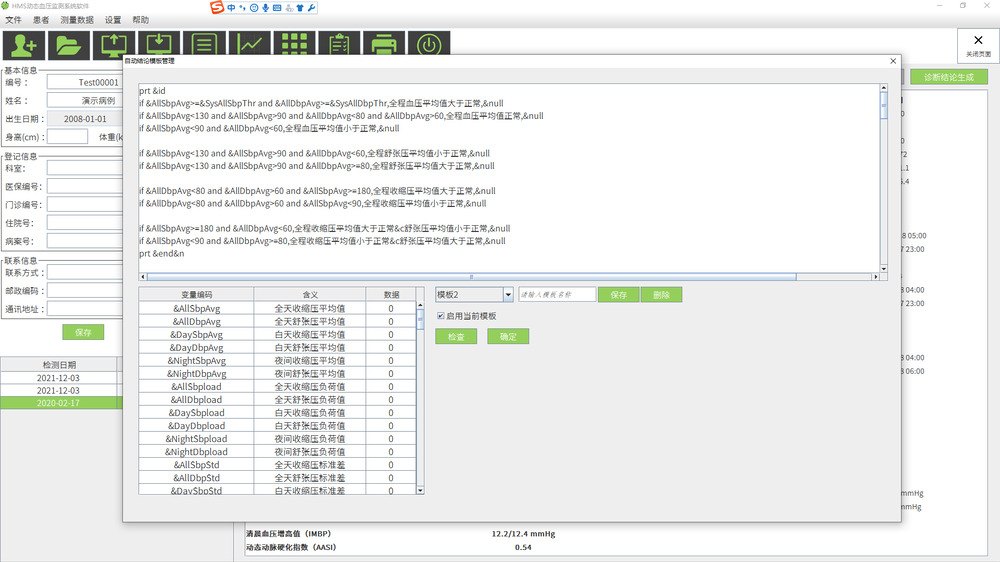Click the grid view toolbar icon
The width and height of the screenshot is (1000, 562).
click(294, 45)
